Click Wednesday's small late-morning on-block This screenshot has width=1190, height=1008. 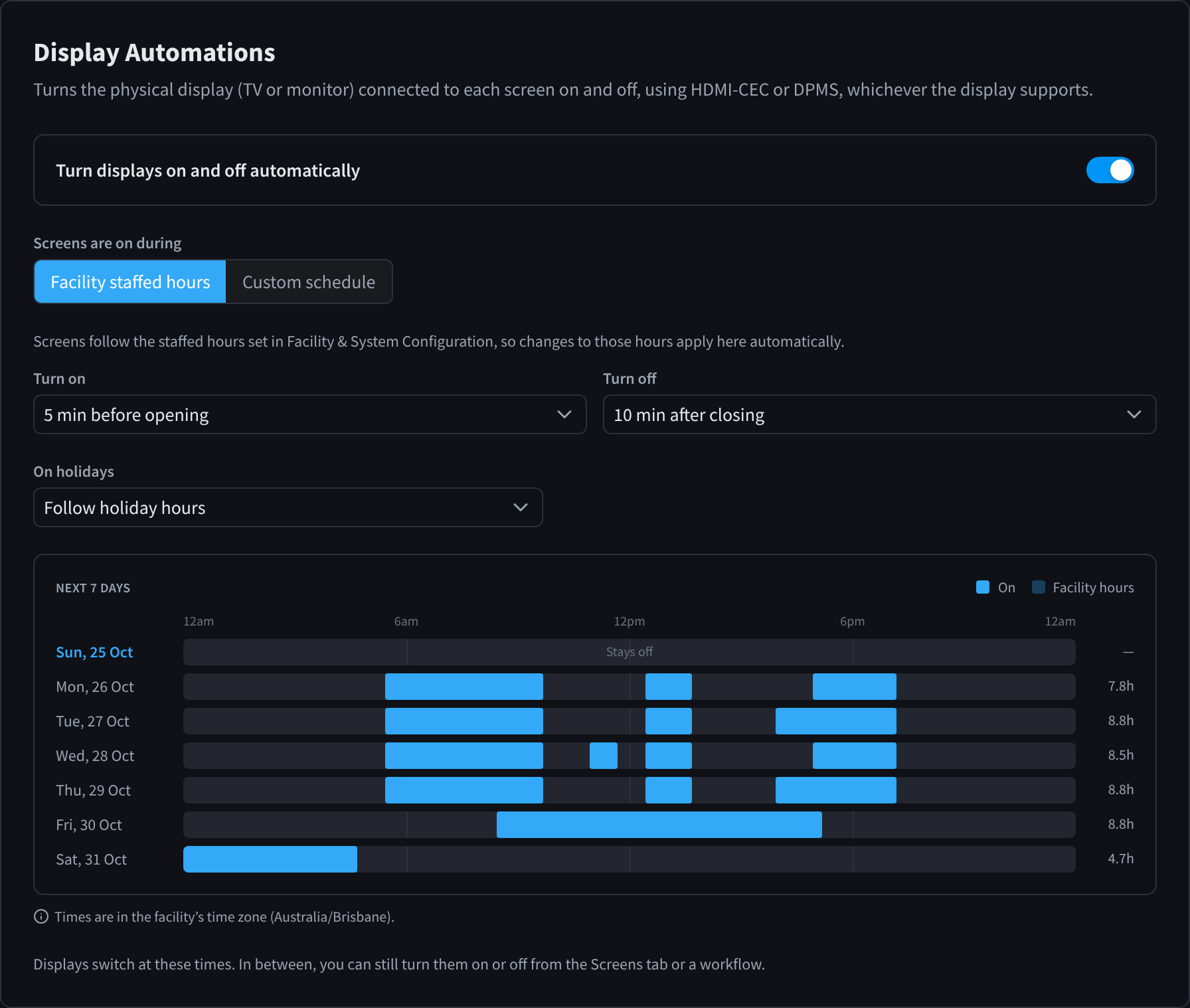coord(604,756)
